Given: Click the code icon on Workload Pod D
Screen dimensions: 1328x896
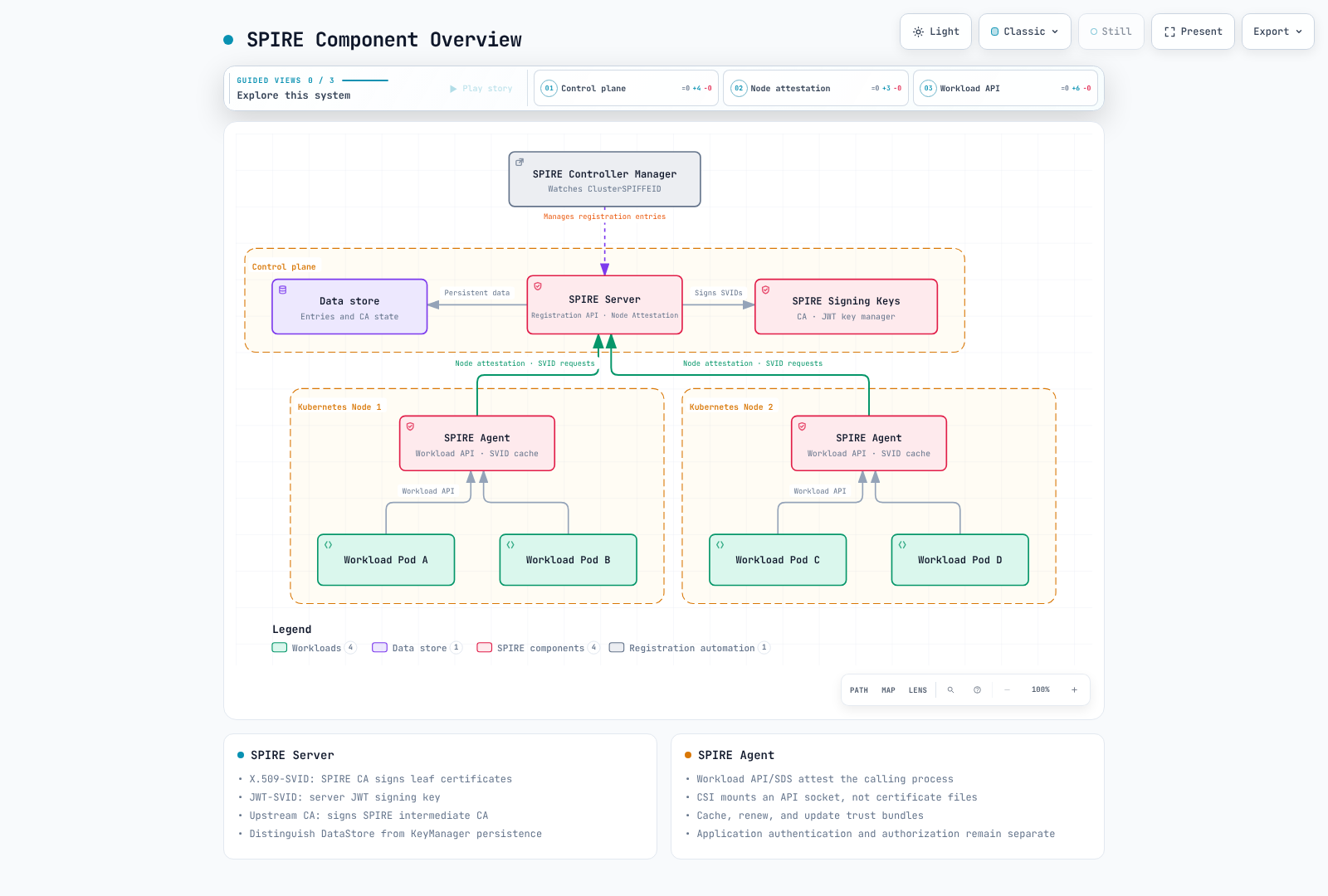Looking at the screenshot, I should pos(902,545).
